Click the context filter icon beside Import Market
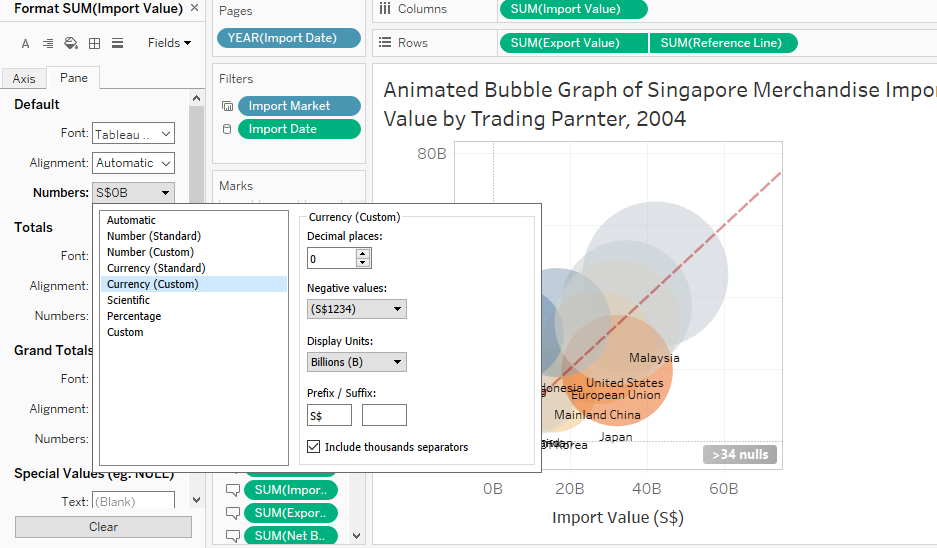Image resolution: width=937 pixels, height=548 pixels. [227, 106]
